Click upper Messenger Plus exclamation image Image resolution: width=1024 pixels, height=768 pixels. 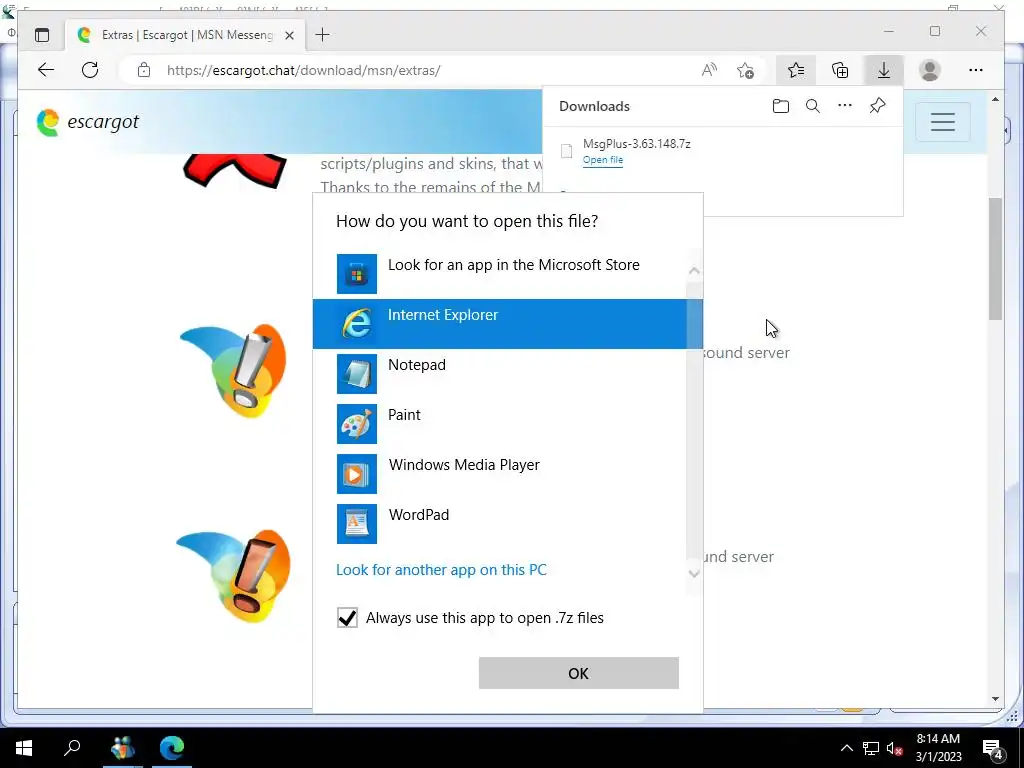pos(233,370)
